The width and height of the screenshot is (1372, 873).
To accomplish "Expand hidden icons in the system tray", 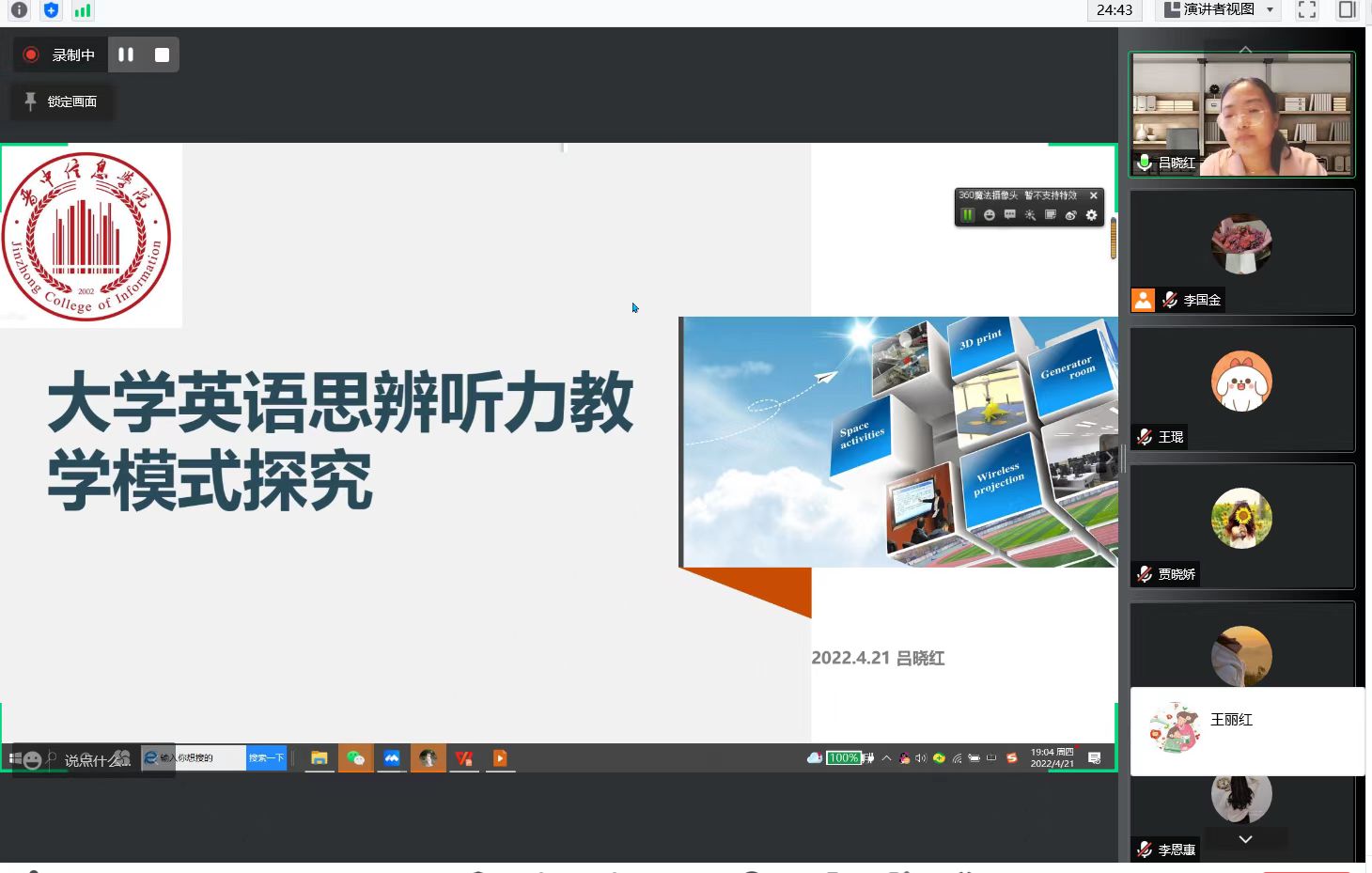I will coord(886,758).
